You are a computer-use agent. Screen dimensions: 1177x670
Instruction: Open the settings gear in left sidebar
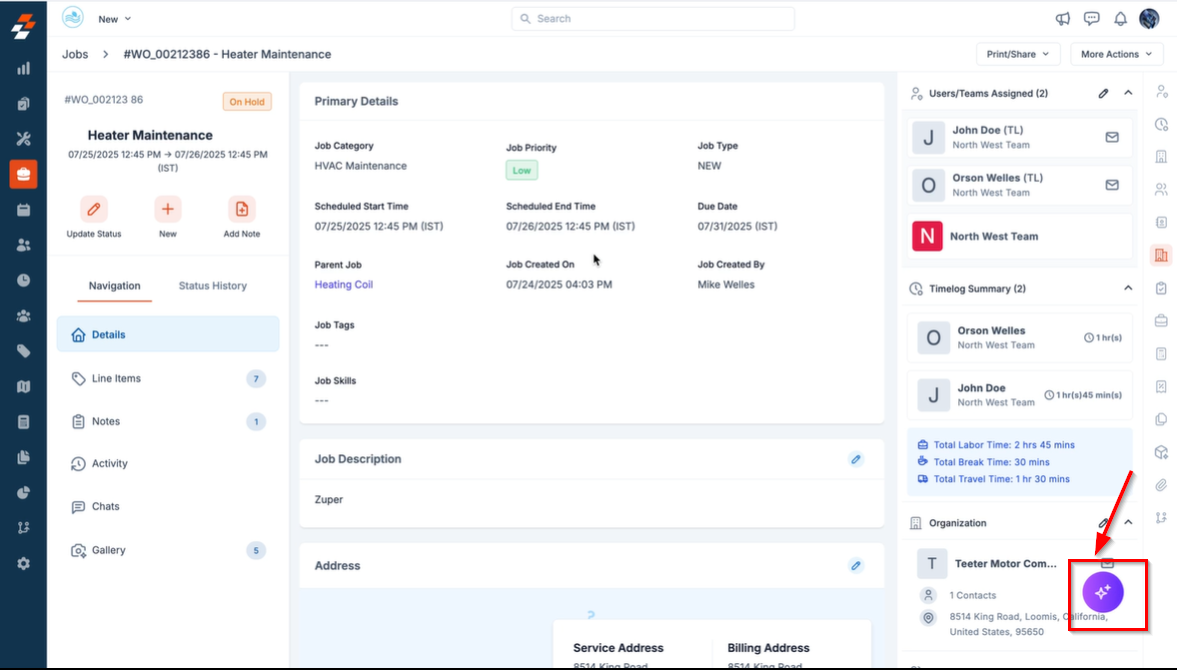[23, 563]
